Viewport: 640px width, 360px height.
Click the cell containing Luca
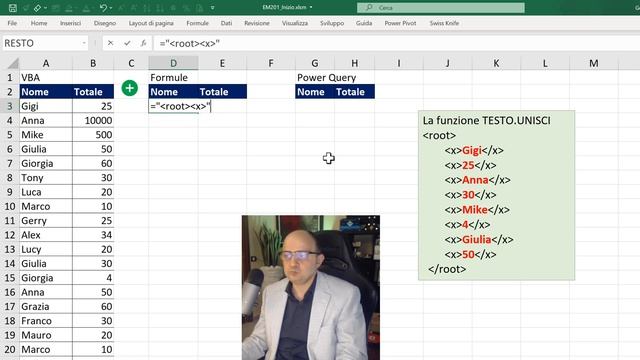46,192
